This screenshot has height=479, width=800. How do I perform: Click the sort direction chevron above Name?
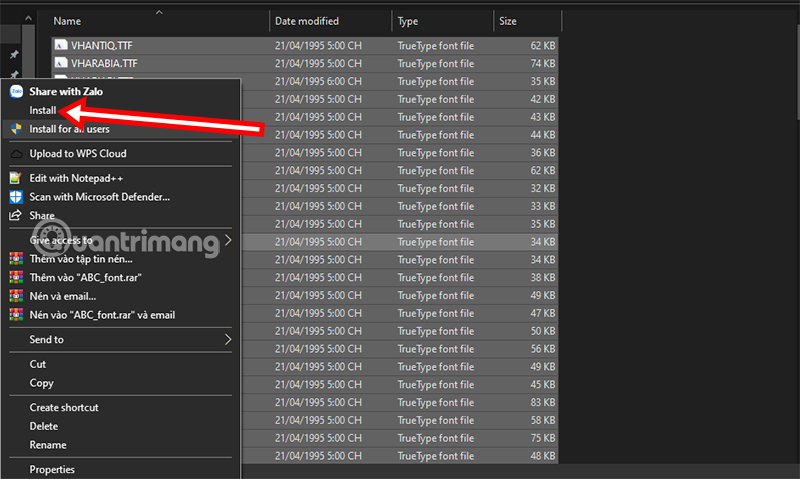159,12
